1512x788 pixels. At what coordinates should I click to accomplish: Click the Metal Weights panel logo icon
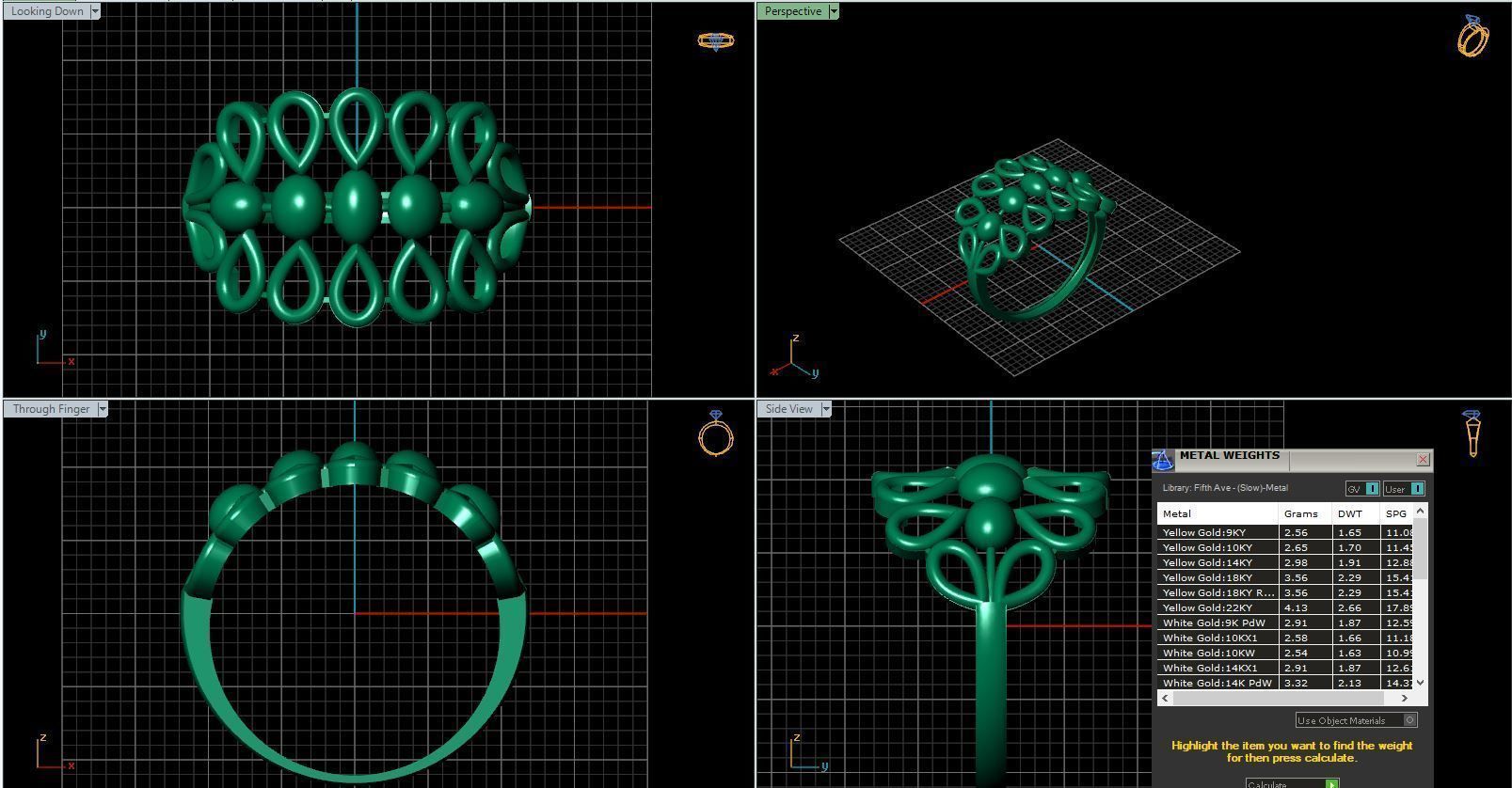pos(1163,460)
